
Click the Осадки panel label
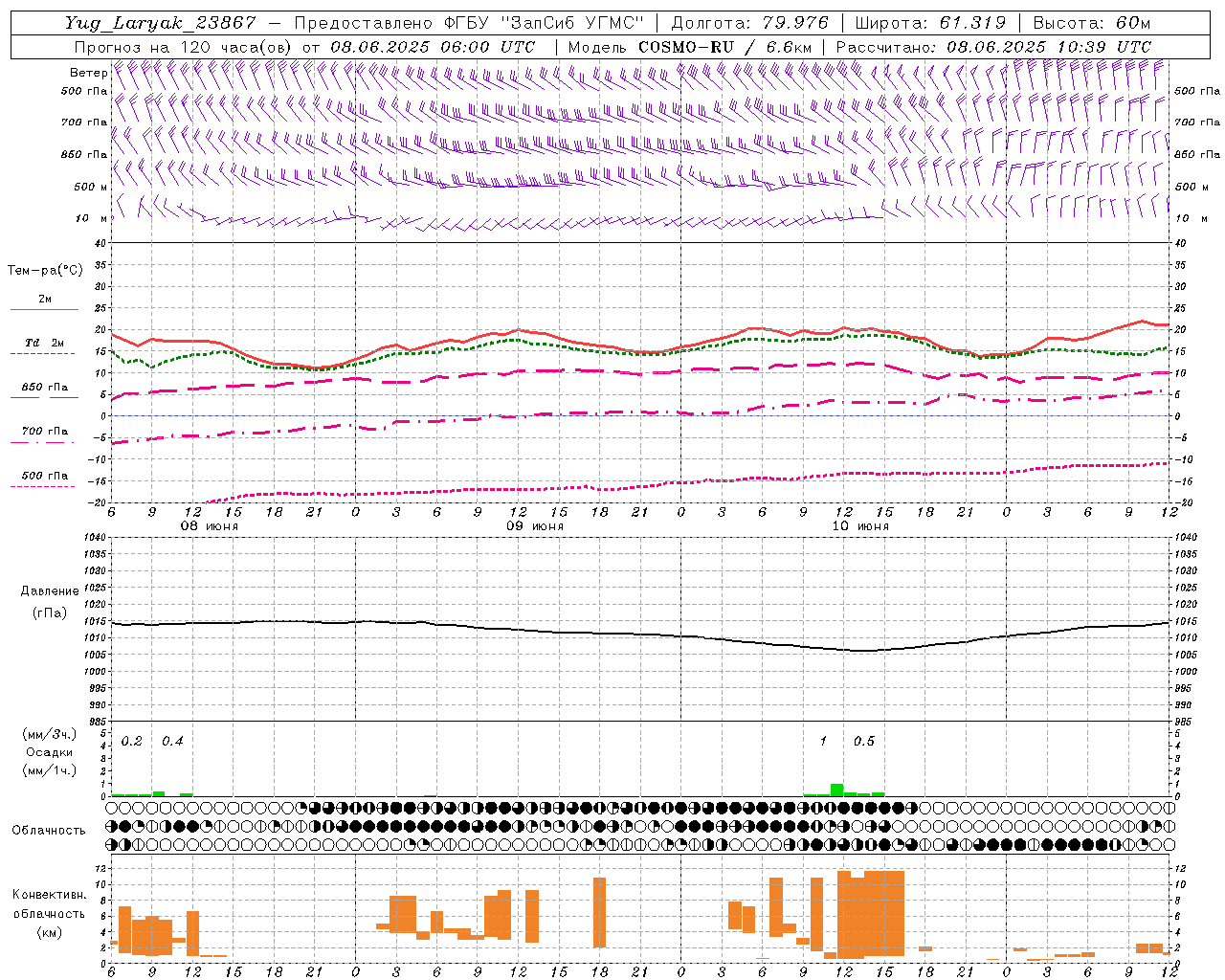[x=50, y=752]
